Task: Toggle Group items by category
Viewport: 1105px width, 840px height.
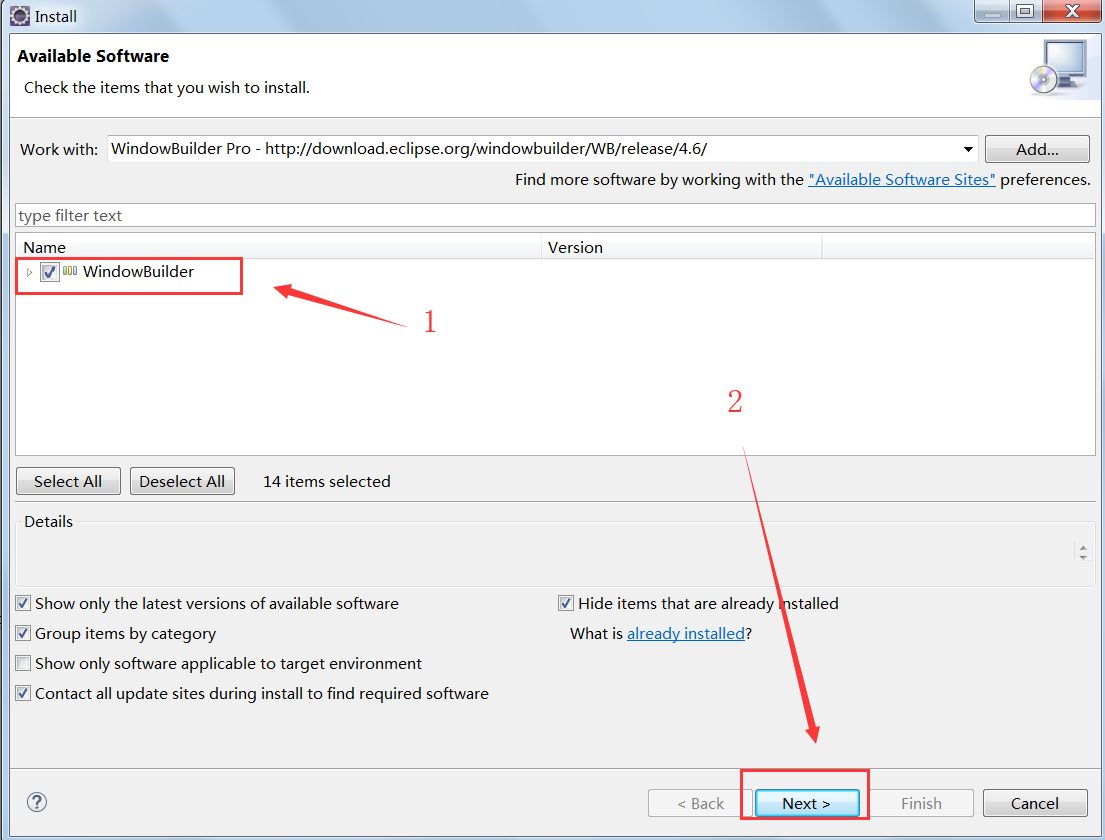Action: coord(23,633)
